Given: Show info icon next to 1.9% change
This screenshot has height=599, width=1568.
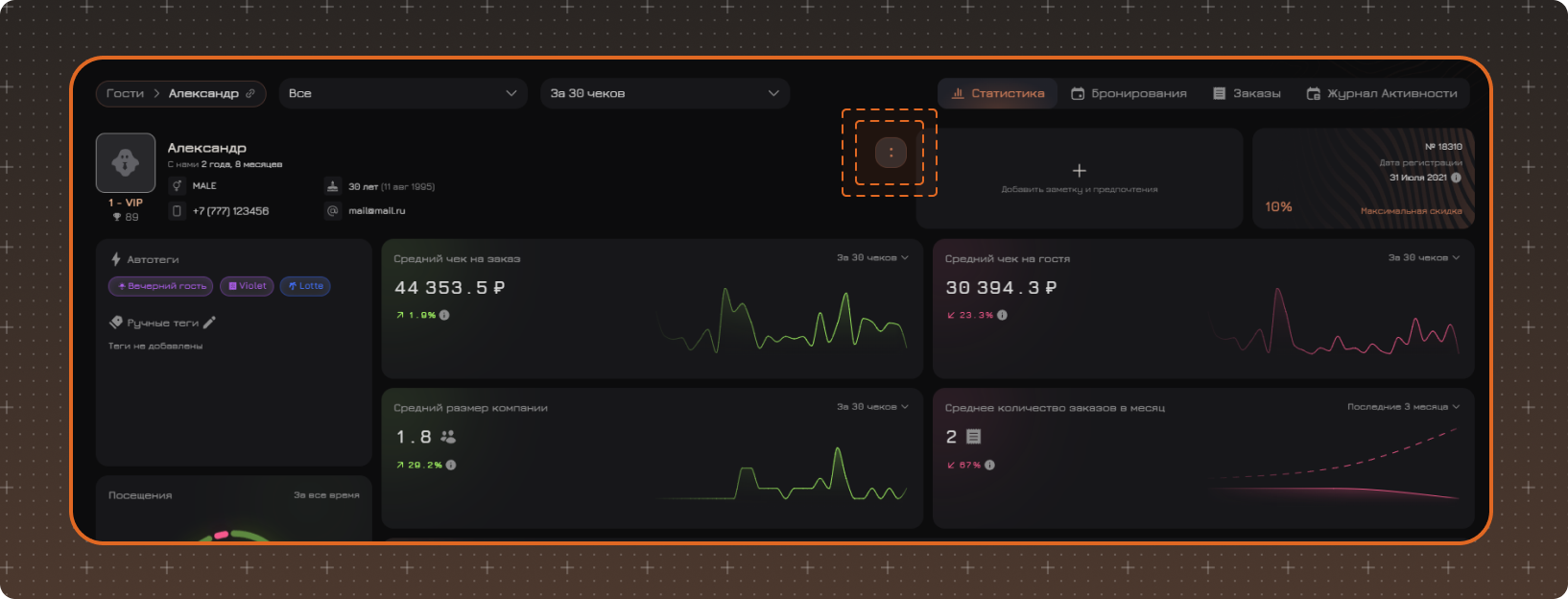Looking at the screenshot, I should (x=444, y=315).
